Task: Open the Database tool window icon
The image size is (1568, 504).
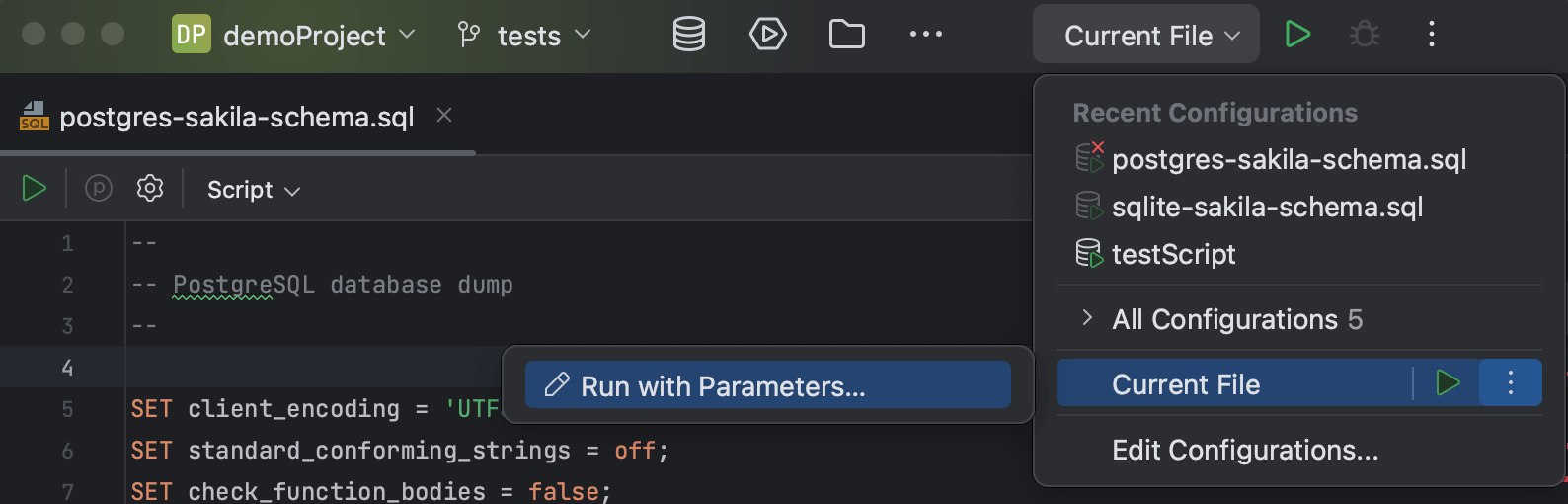Action: pyautogui.click(x=689, y=35)
